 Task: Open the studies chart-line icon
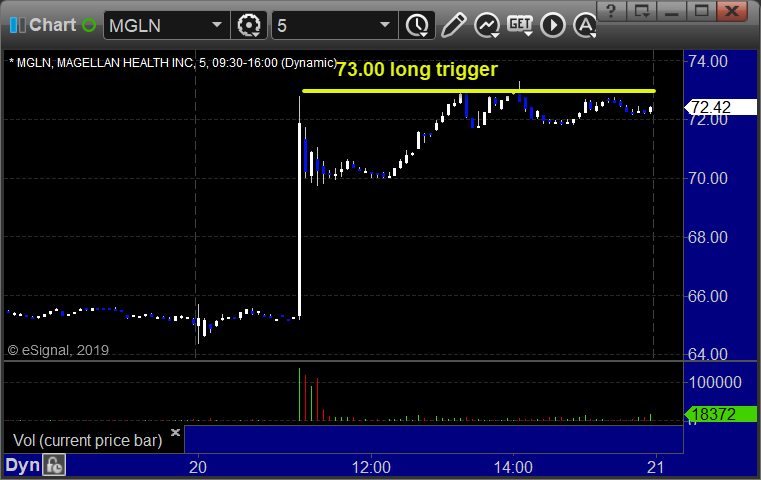487,25
